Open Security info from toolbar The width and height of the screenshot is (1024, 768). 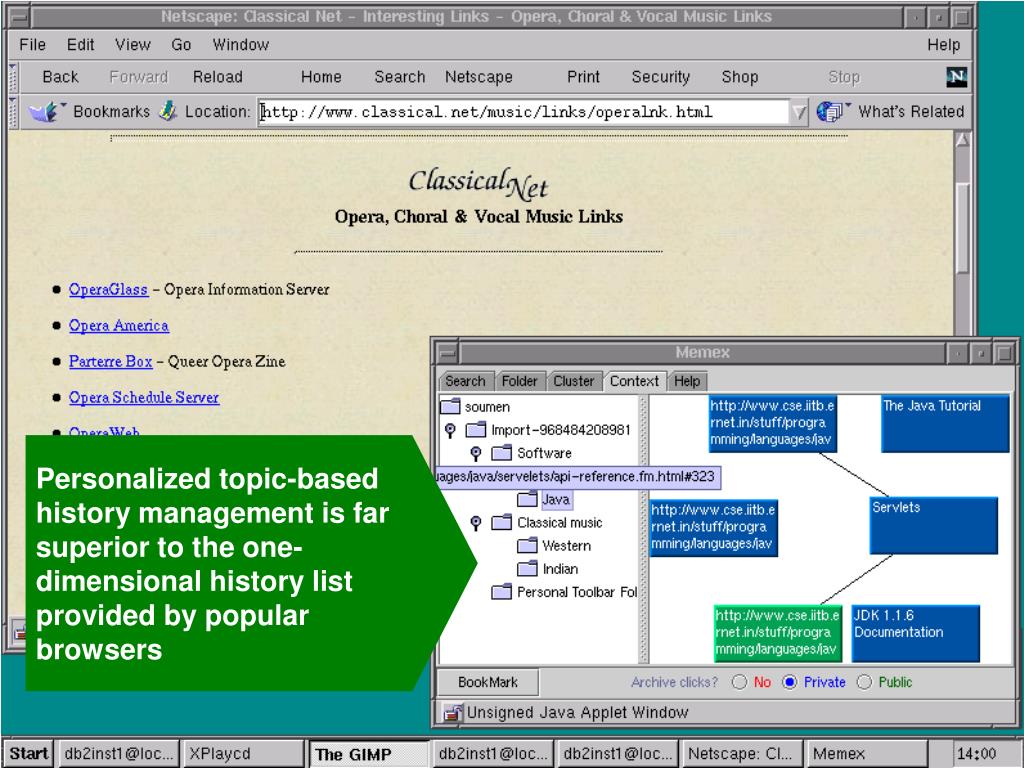coord(660,77)
